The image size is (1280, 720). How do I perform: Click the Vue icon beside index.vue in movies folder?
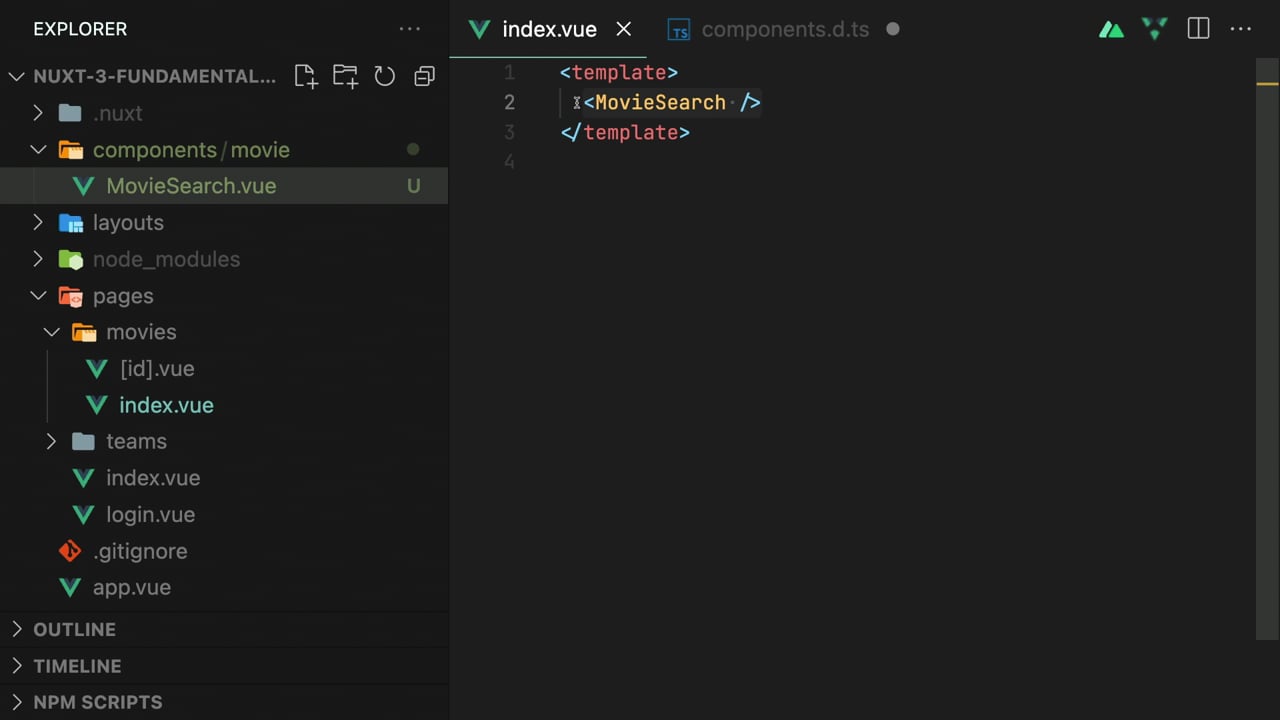(97, 406)
